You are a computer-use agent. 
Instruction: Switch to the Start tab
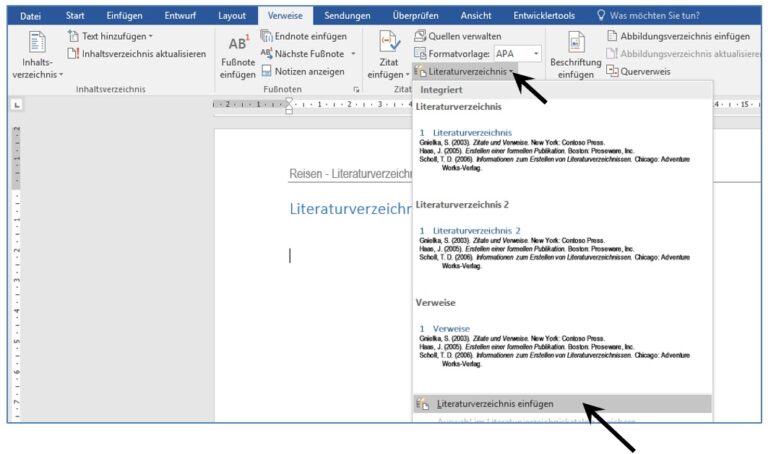point(74,16)
